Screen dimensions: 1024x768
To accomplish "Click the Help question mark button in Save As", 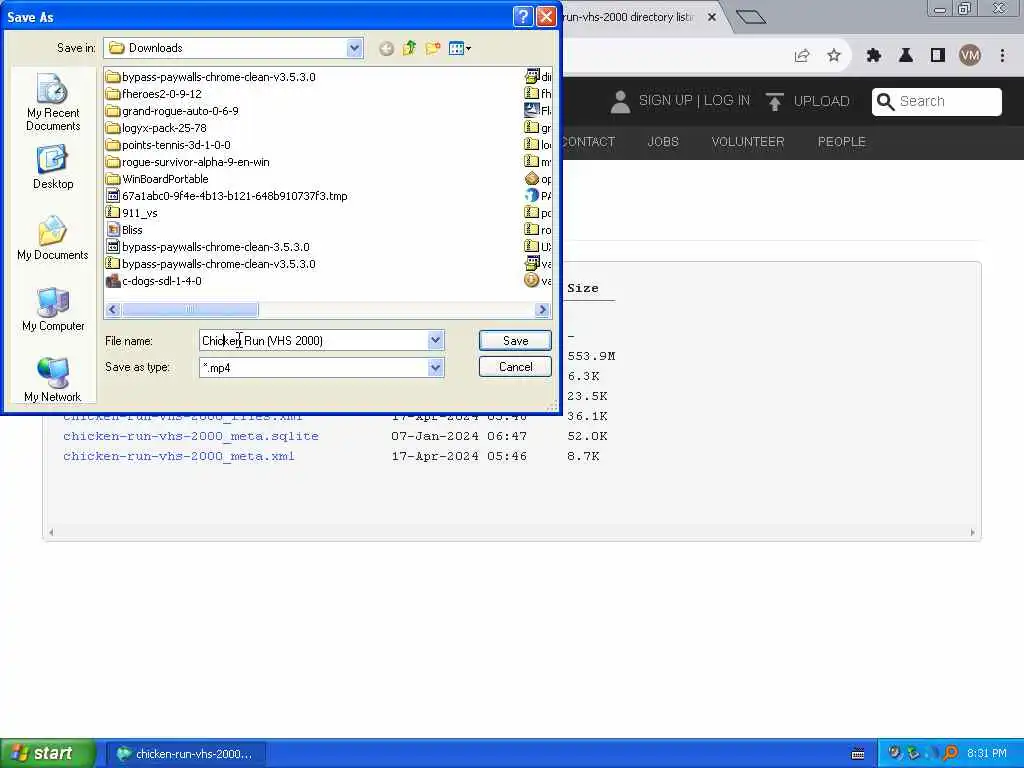I will tap(523, 16).
